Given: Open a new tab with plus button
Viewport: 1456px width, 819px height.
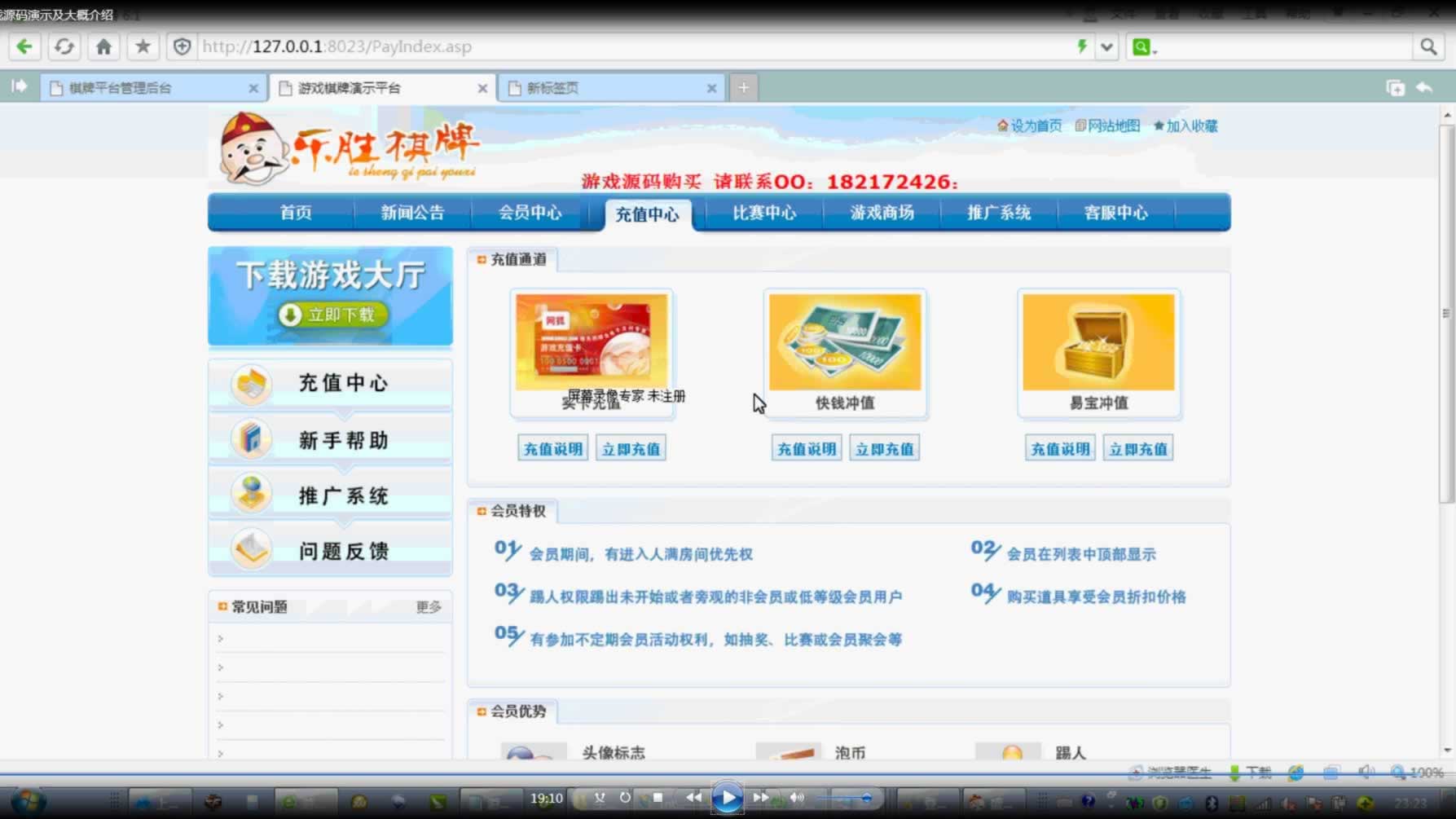Looking at the screenshot, I should 743,88.
